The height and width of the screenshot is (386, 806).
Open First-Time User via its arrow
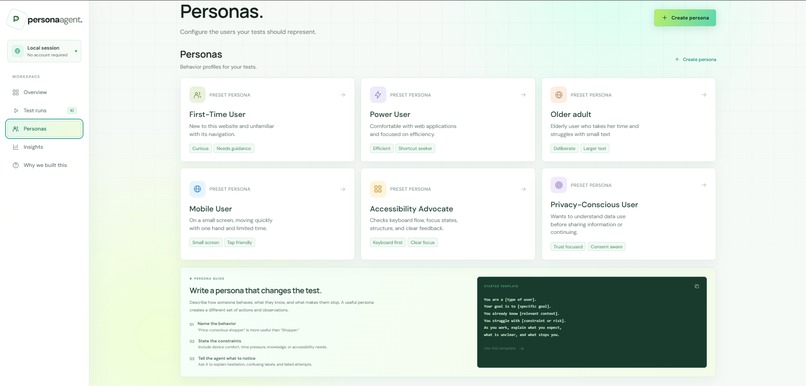[x=343, y=95]
